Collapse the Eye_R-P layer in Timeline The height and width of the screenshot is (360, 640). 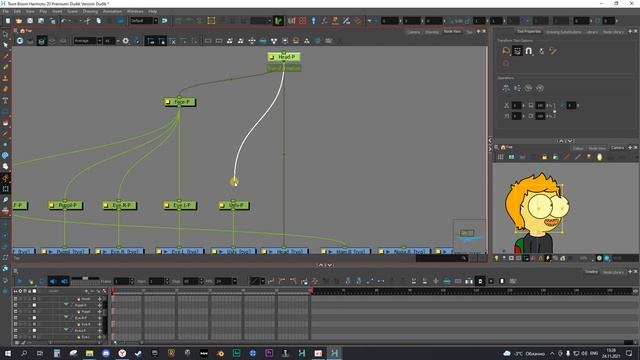point(66,318)
